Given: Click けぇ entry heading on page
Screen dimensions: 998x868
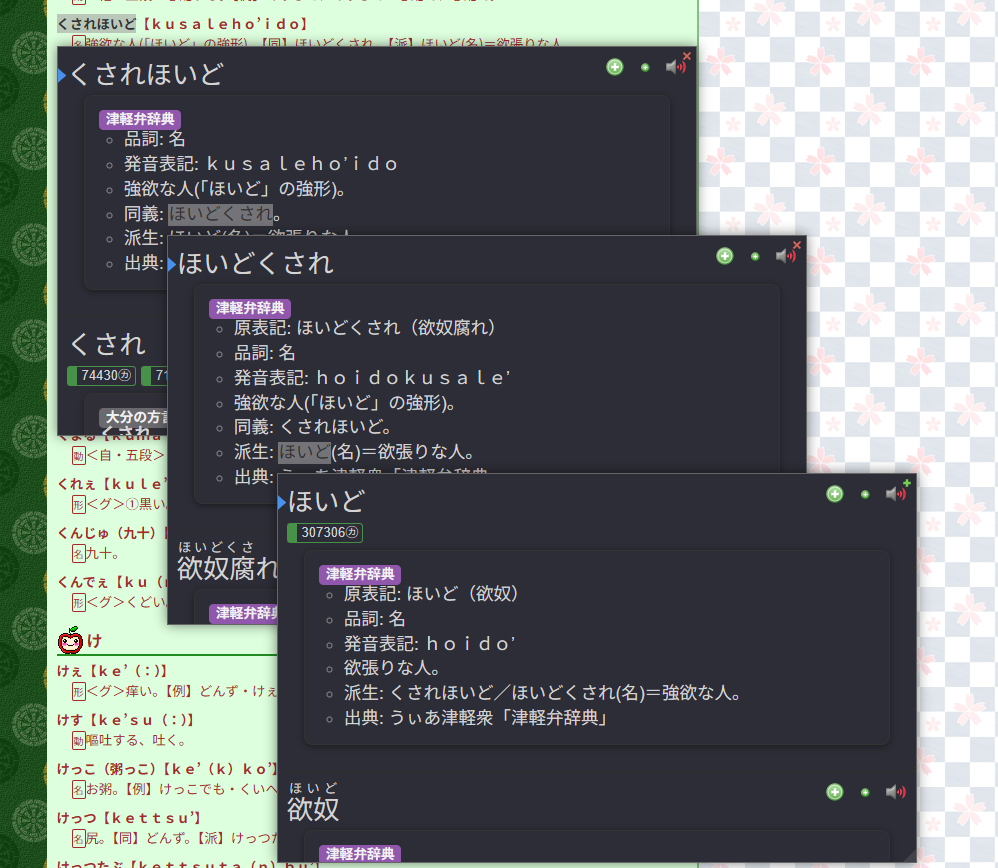Looking at the screenshot, I should pyautogui.click(x=112, y=671).
